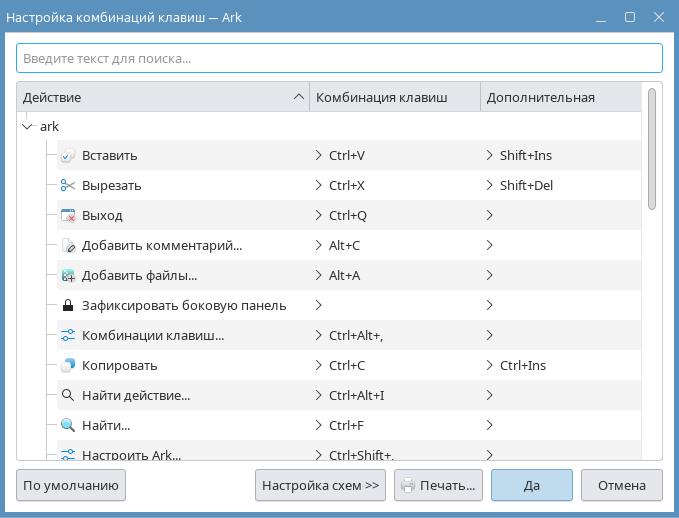Focus the search text field
Screen dimensions: 679x518
click(x=339, y=58)
